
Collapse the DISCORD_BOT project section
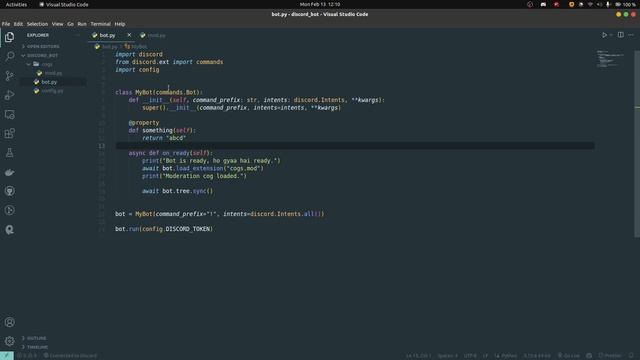click(53, 56)
